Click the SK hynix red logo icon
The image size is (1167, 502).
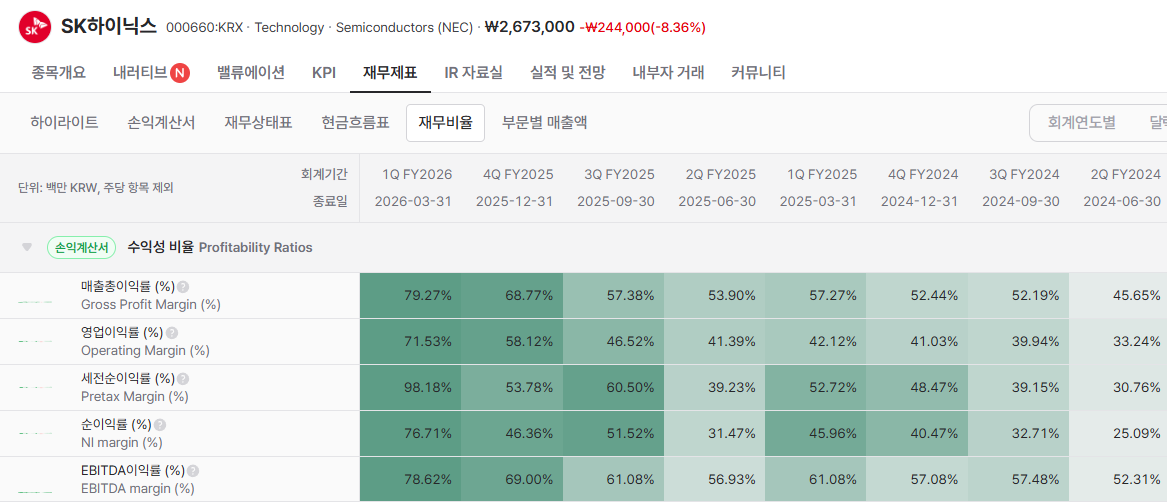(34, 28)
